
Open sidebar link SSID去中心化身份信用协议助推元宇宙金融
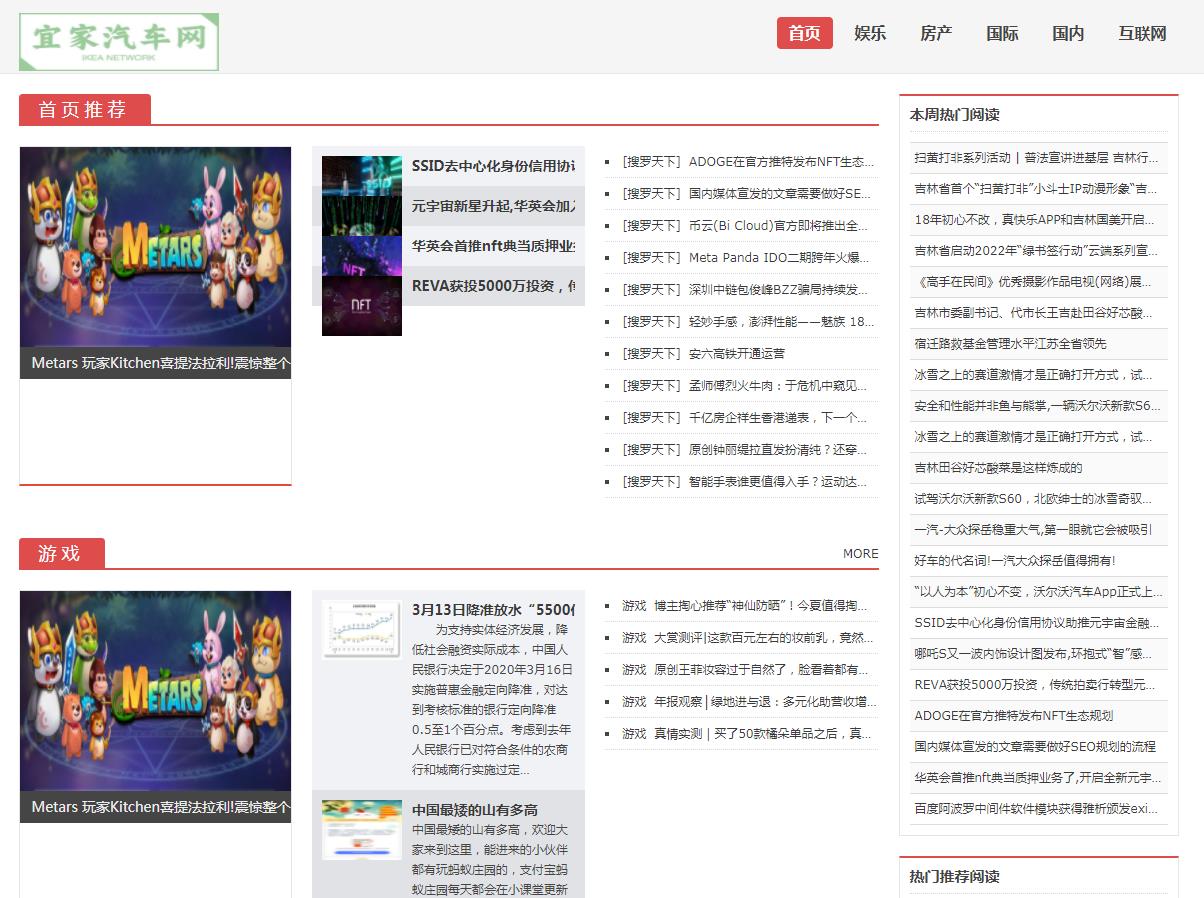coord(1037,622)
